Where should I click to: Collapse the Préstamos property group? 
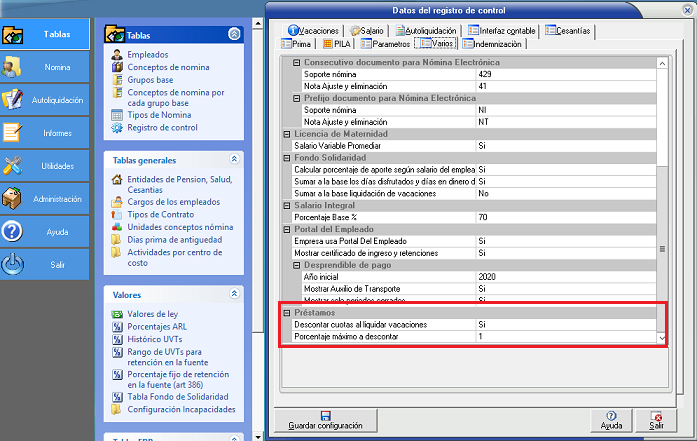click(284, 313)
